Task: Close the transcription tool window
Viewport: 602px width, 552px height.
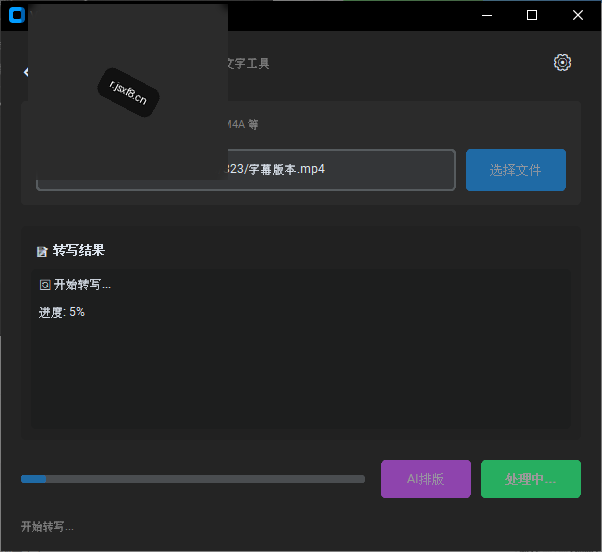Action: coord(578,15)
